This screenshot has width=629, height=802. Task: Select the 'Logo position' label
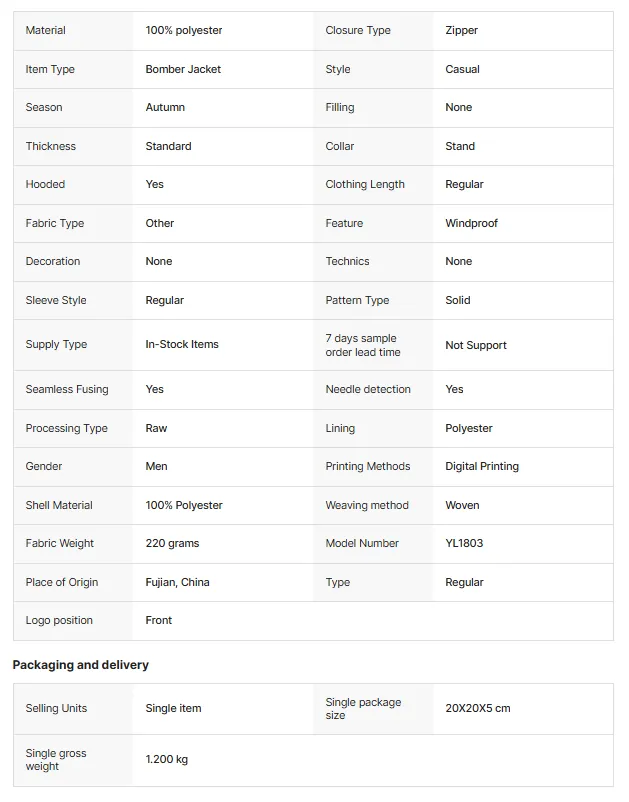pyautogui.click(x=59, y=620)
